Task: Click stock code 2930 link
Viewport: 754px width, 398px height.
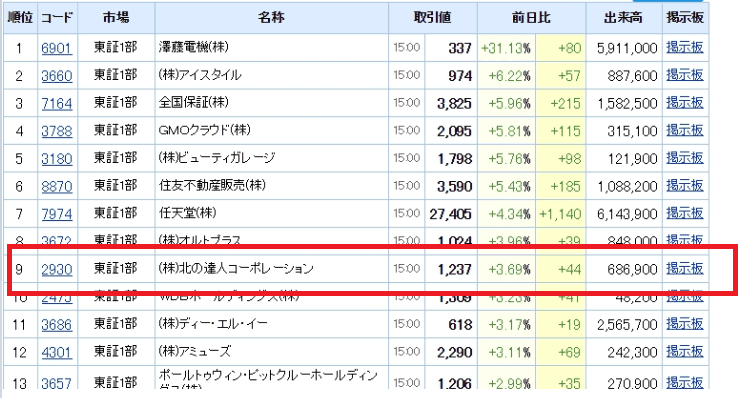Action: click(57, 269)
